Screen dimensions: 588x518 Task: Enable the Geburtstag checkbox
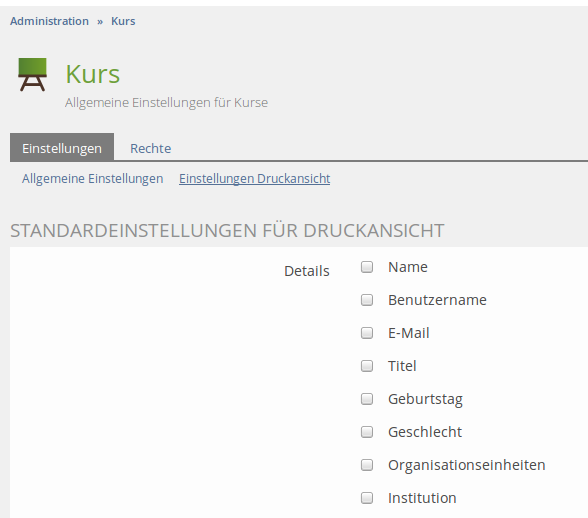367,399
